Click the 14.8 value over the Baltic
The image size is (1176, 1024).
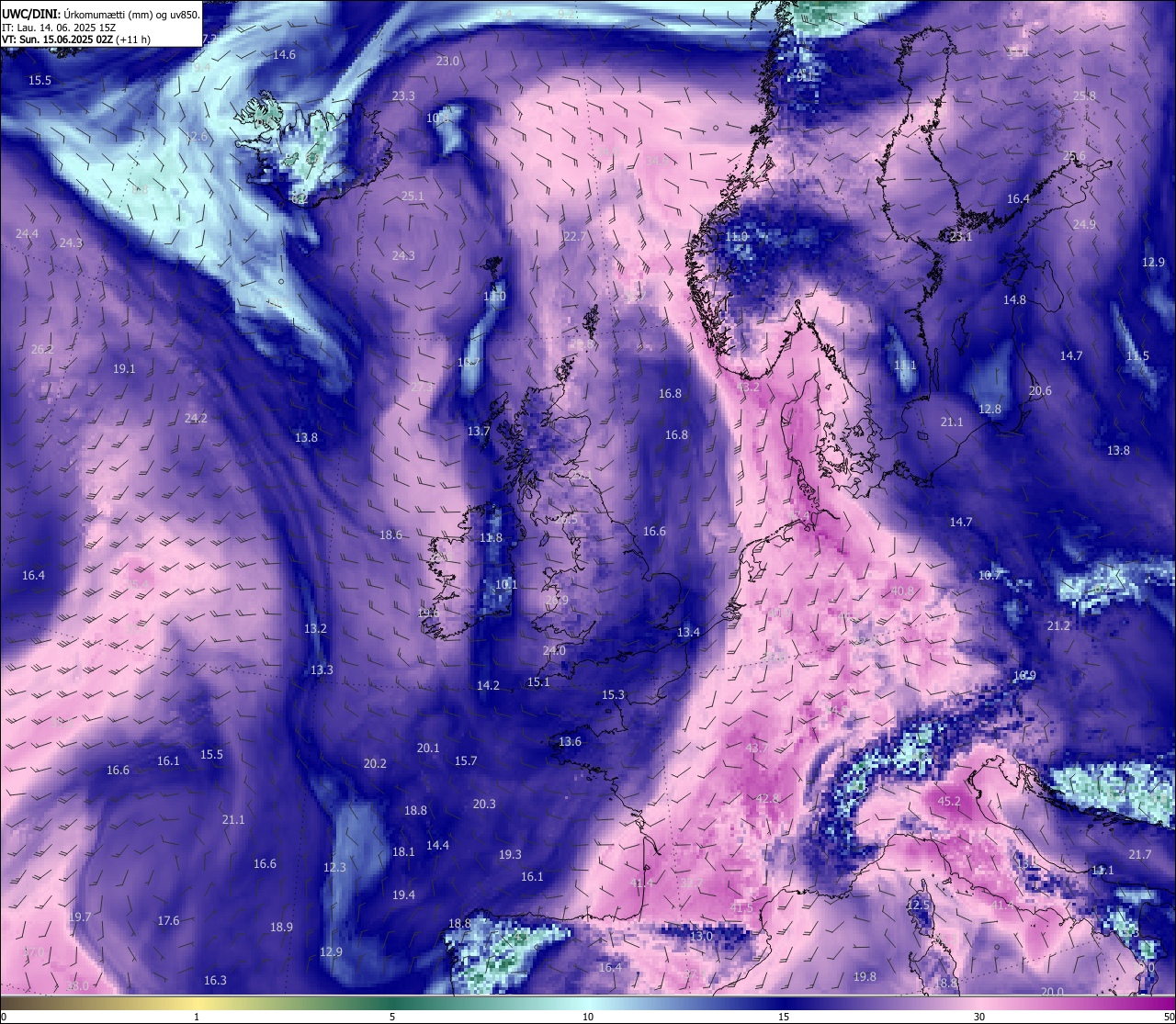pos(1014,300)
